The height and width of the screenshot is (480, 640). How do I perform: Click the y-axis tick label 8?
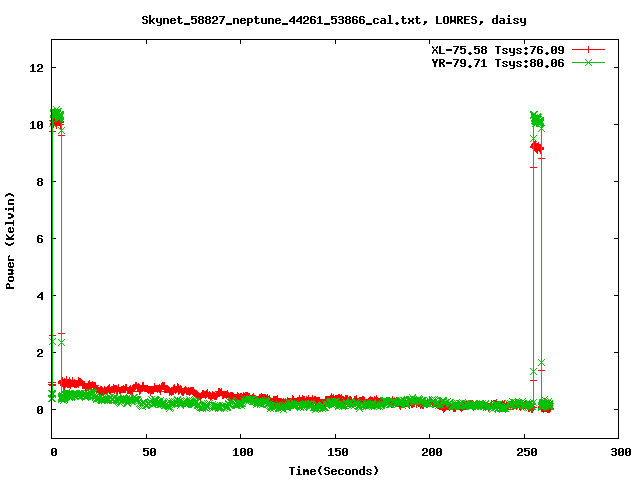(x=40, y=182)
